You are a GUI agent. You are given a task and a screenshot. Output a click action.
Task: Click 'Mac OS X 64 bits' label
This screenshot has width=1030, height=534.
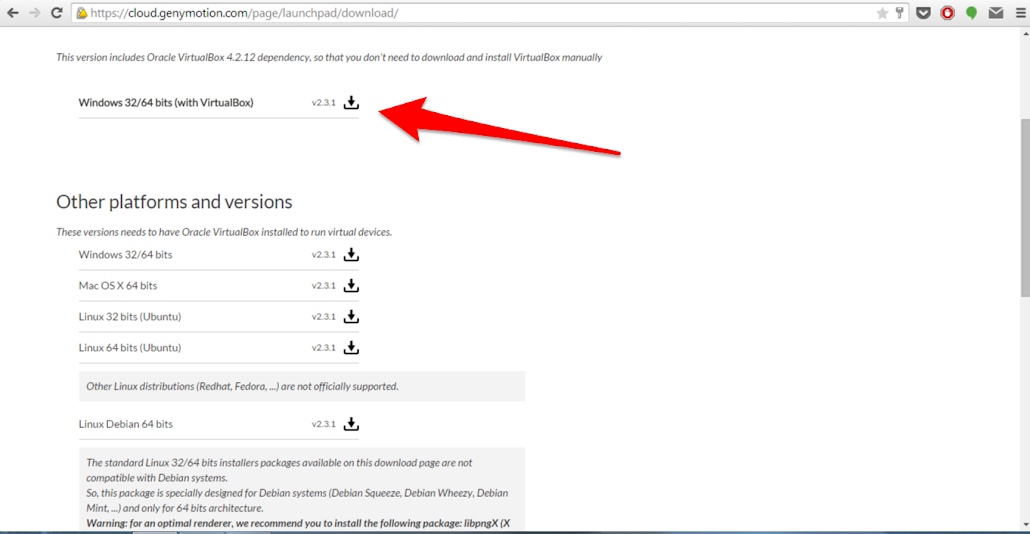[x=118, y=285]
